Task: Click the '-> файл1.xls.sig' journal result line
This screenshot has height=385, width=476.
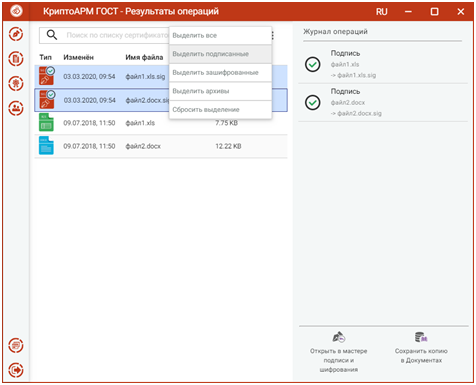Action: (x=353, y=75)
